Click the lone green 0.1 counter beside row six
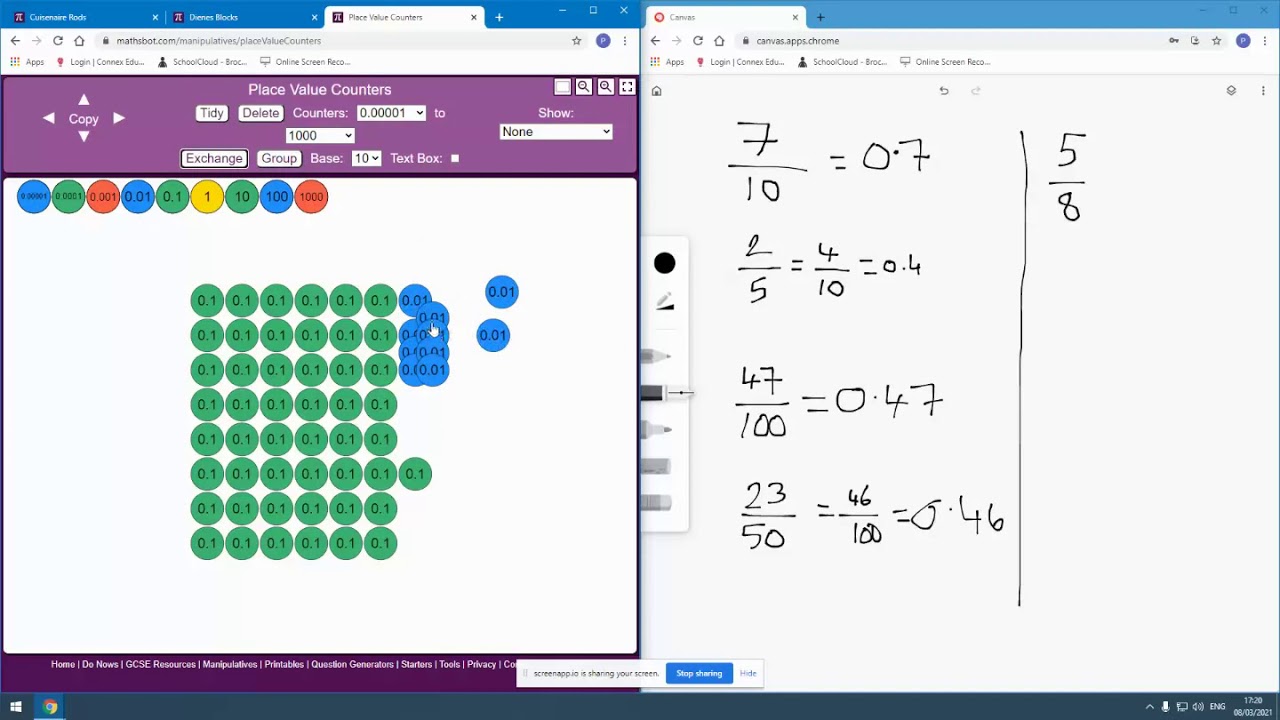1280x720 pixels. pyautogui.click(x=415, y=474)
